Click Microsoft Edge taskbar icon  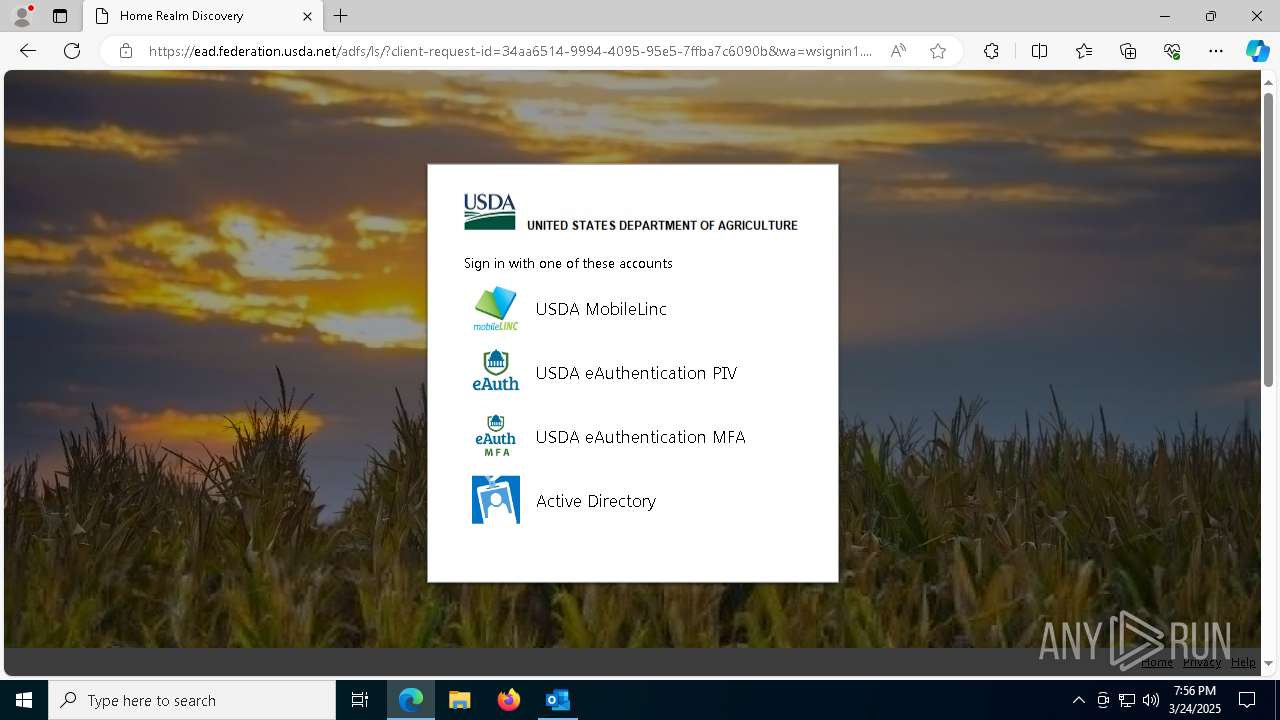tap(411, 700)
